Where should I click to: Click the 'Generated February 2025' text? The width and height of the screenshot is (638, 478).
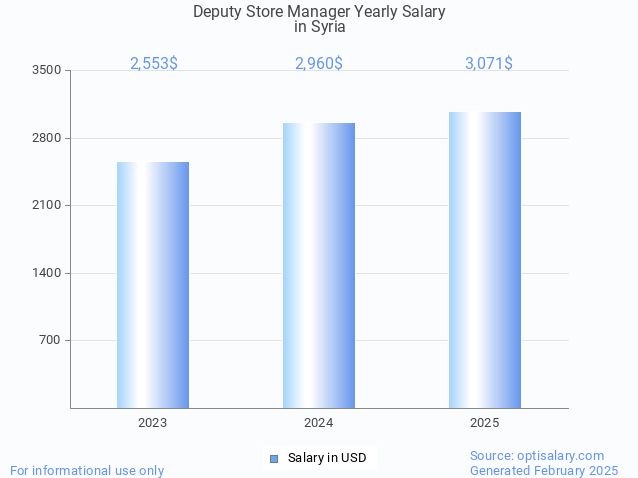point(544,471)
